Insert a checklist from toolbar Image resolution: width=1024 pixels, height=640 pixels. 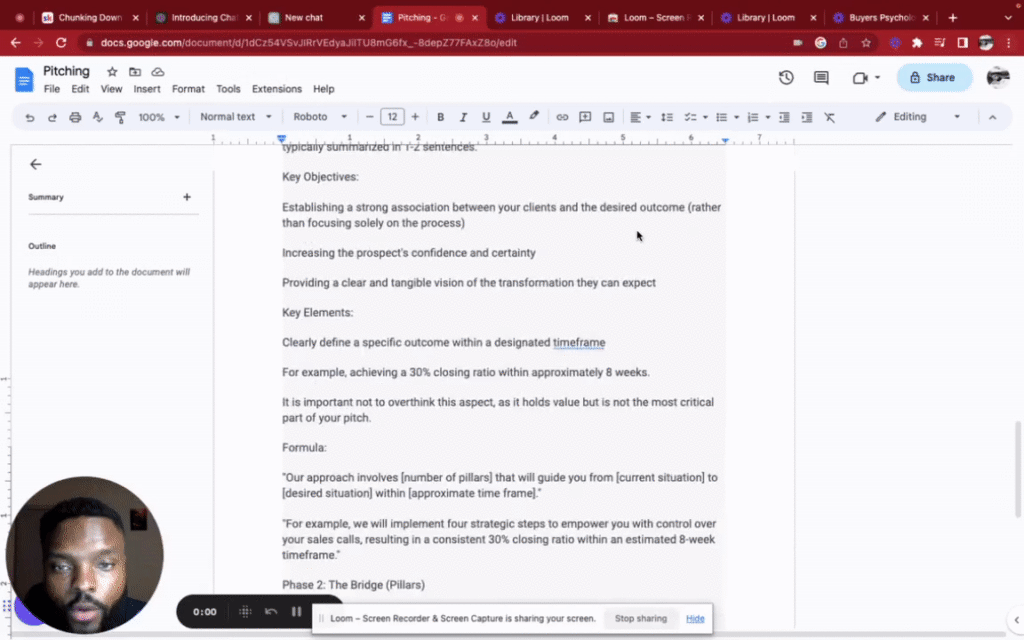690,118
